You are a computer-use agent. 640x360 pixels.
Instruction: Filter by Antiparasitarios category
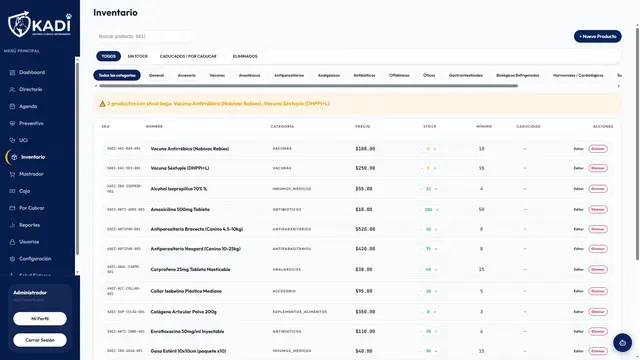[x=289, y=76]
